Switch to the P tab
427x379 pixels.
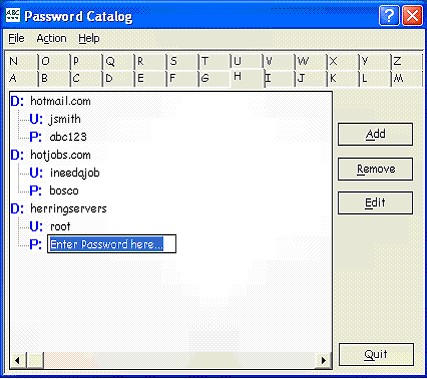point(86,61)
